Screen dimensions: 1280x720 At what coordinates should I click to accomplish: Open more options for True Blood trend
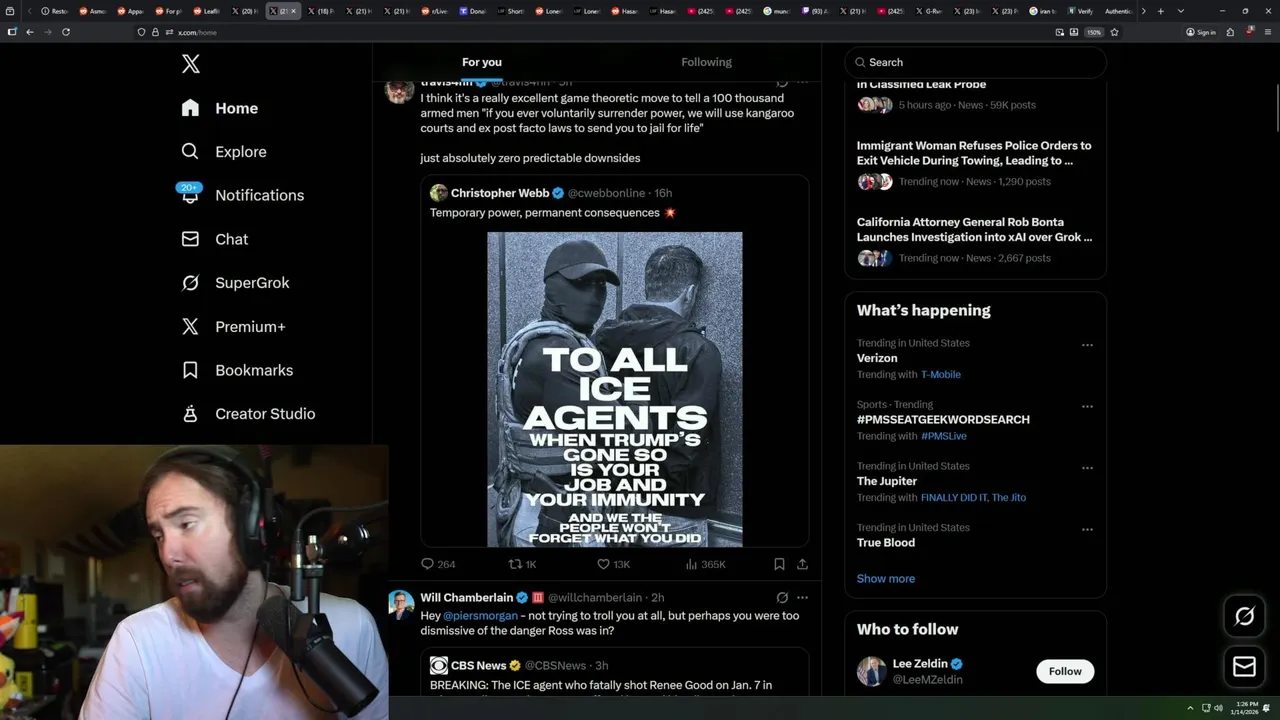[1087, 530]
